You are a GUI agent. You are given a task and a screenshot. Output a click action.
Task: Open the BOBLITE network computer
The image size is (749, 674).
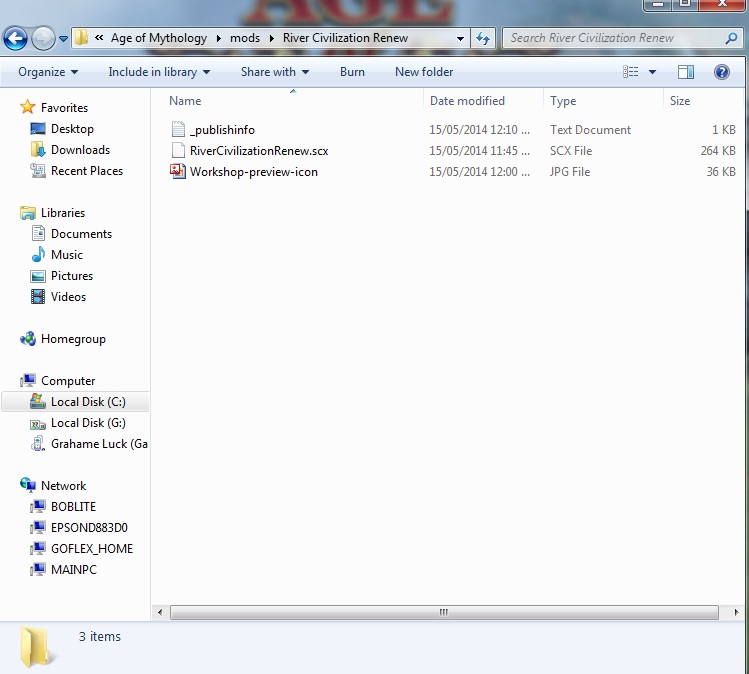[73, 506]
